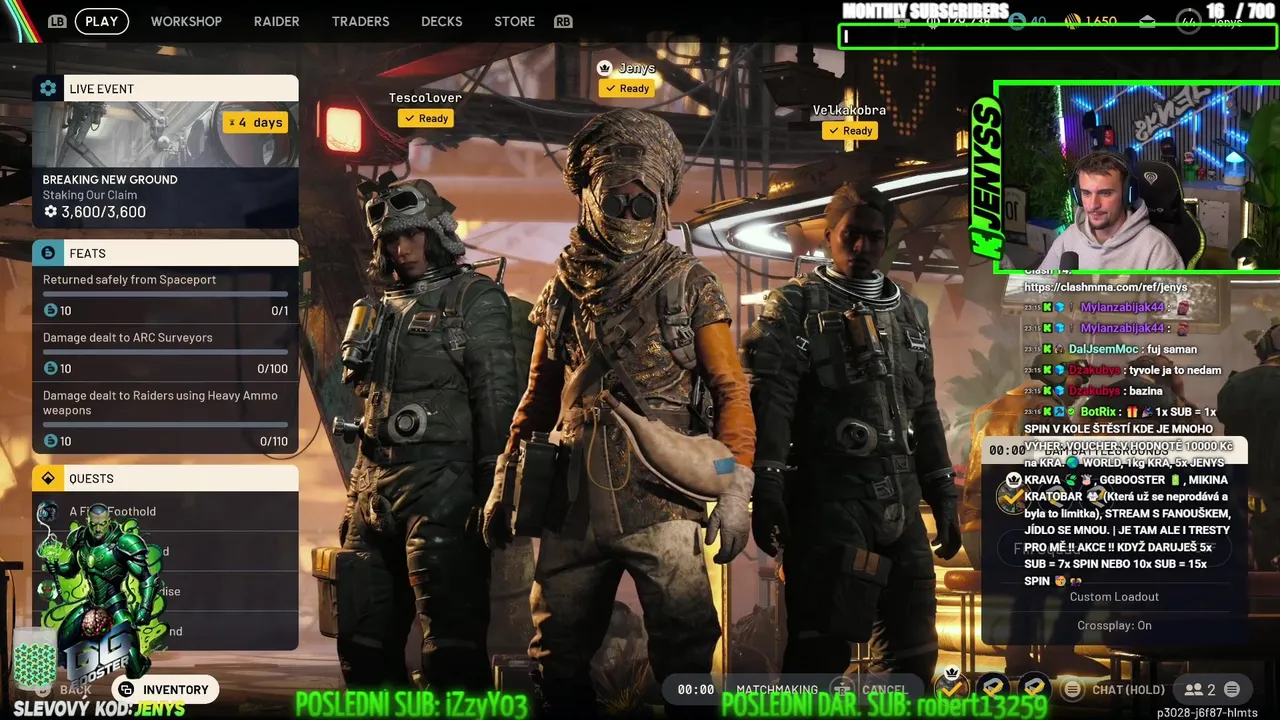The image size is (1280, 720).
Task: Select the third squad member ready checkmark
Action: click(x=1034, y=688)
